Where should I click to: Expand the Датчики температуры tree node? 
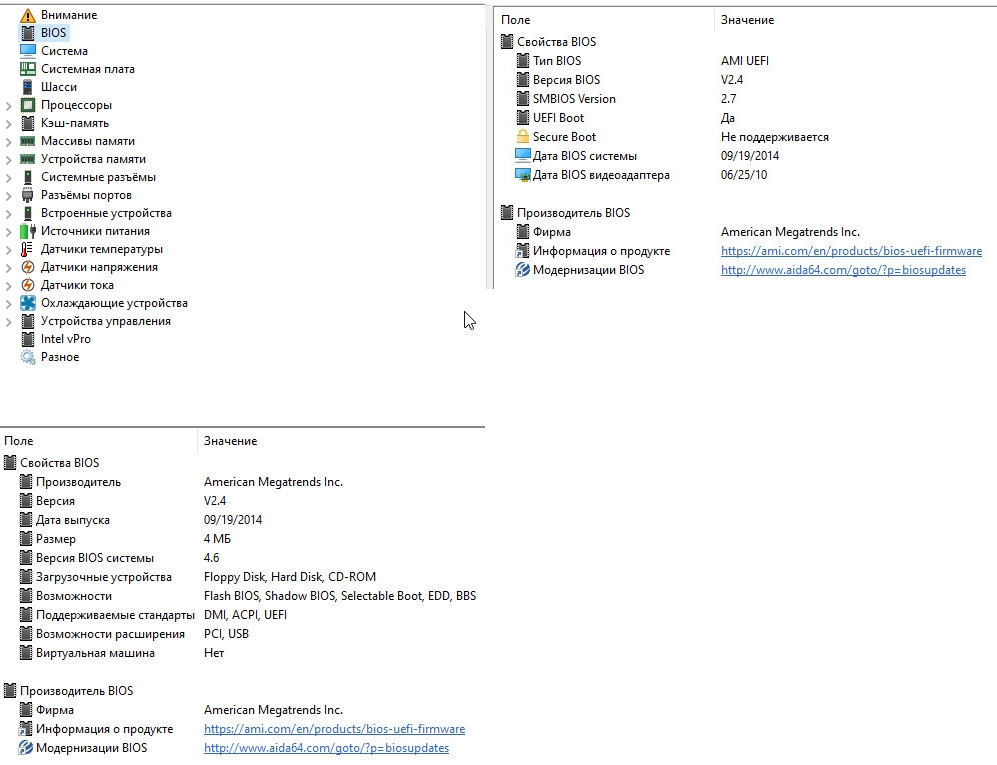point(8,250)
